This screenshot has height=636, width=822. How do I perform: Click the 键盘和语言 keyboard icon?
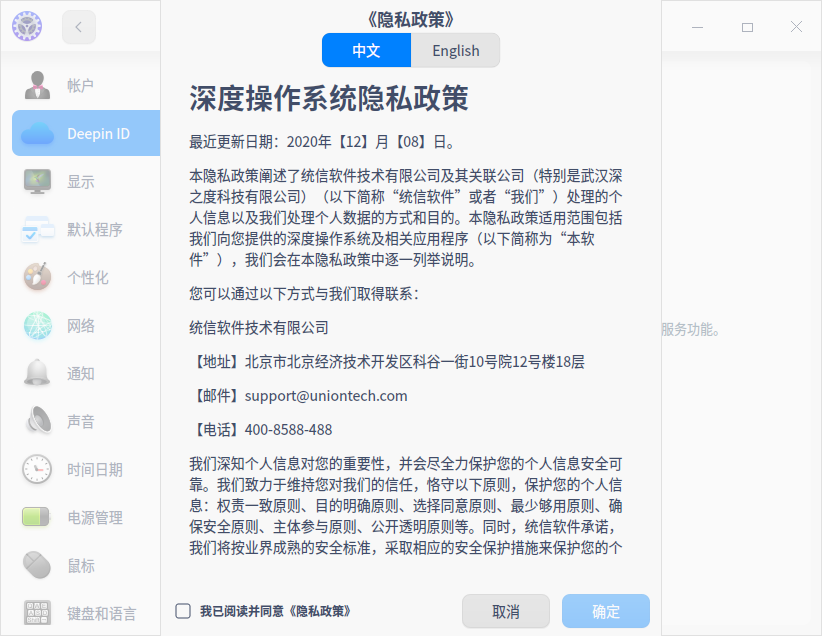click(37, 613)
